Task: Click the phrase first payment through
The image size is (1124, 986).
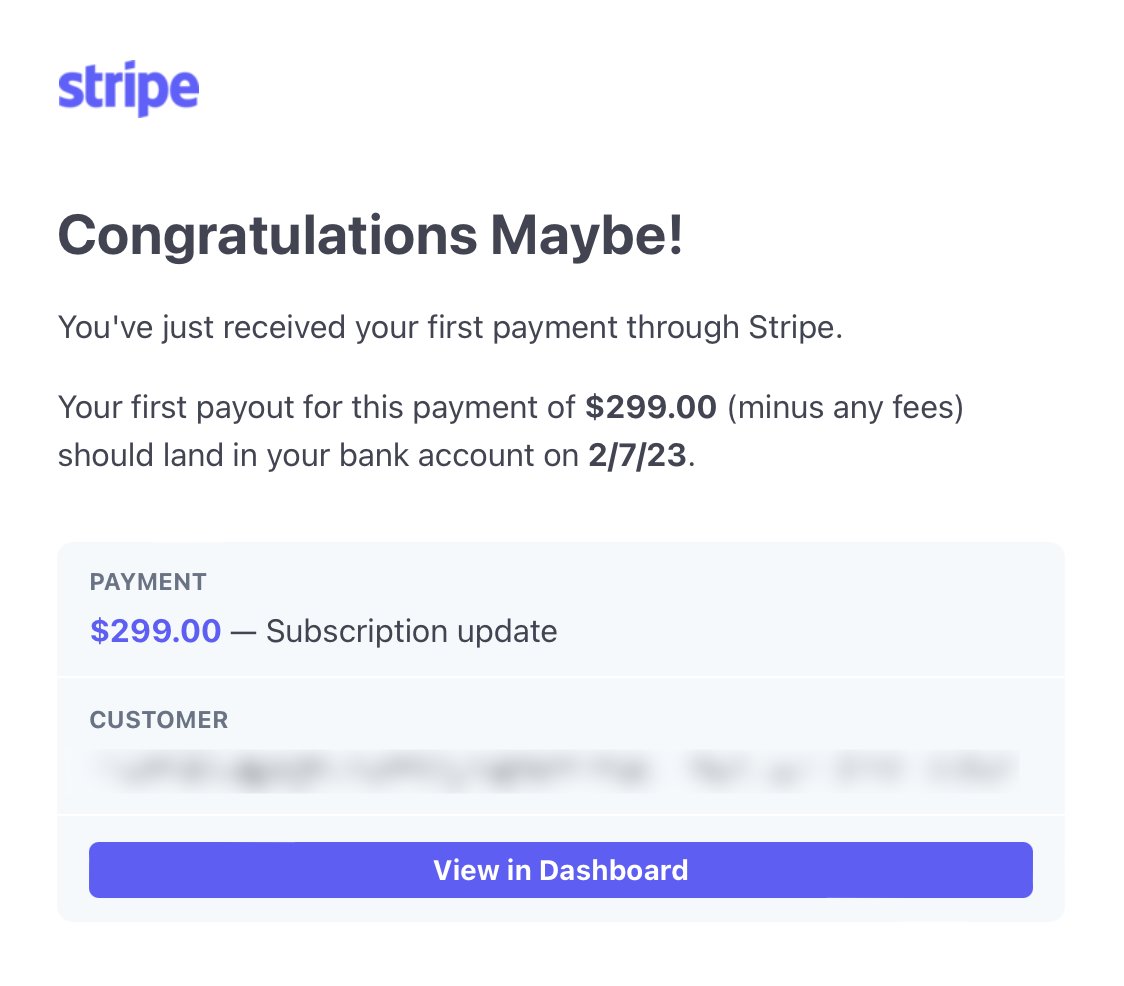Action: pos(583,328)
